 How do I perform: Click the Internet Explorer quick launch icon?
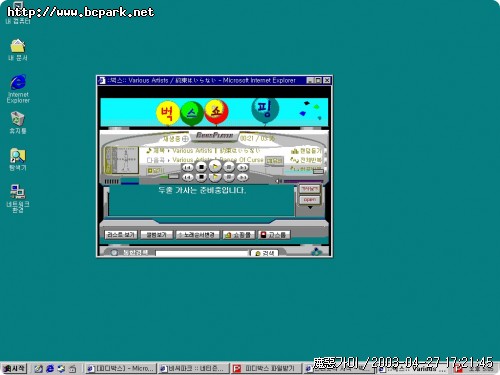(x=50, y=369)
